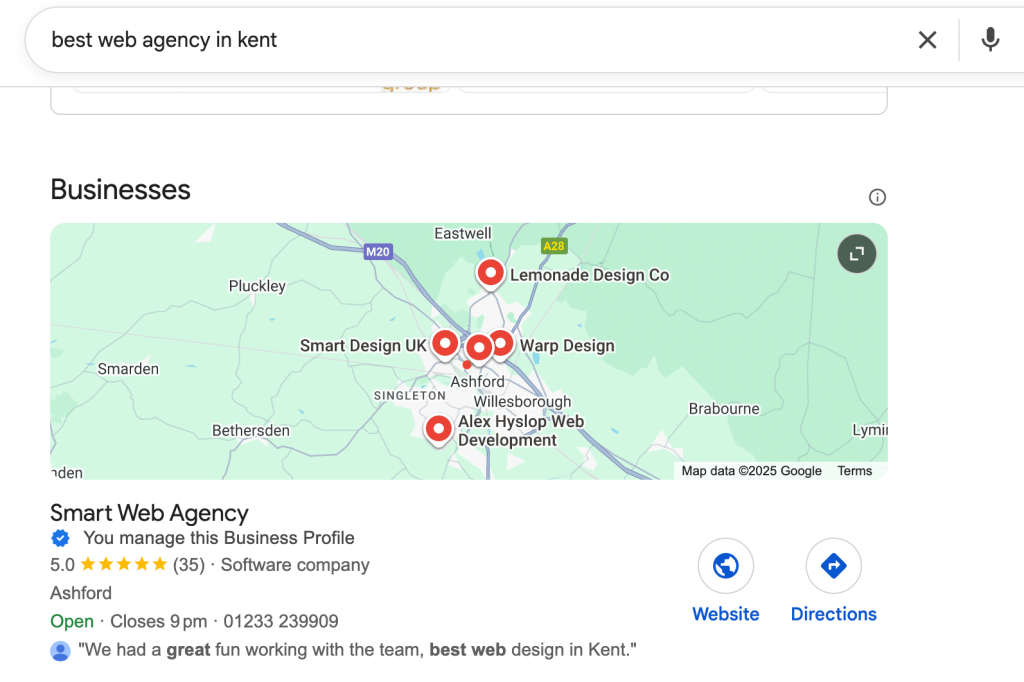Click the verified badge next to profile
The width and height of the screenshot is (1024, 682).
click(61, 539)
